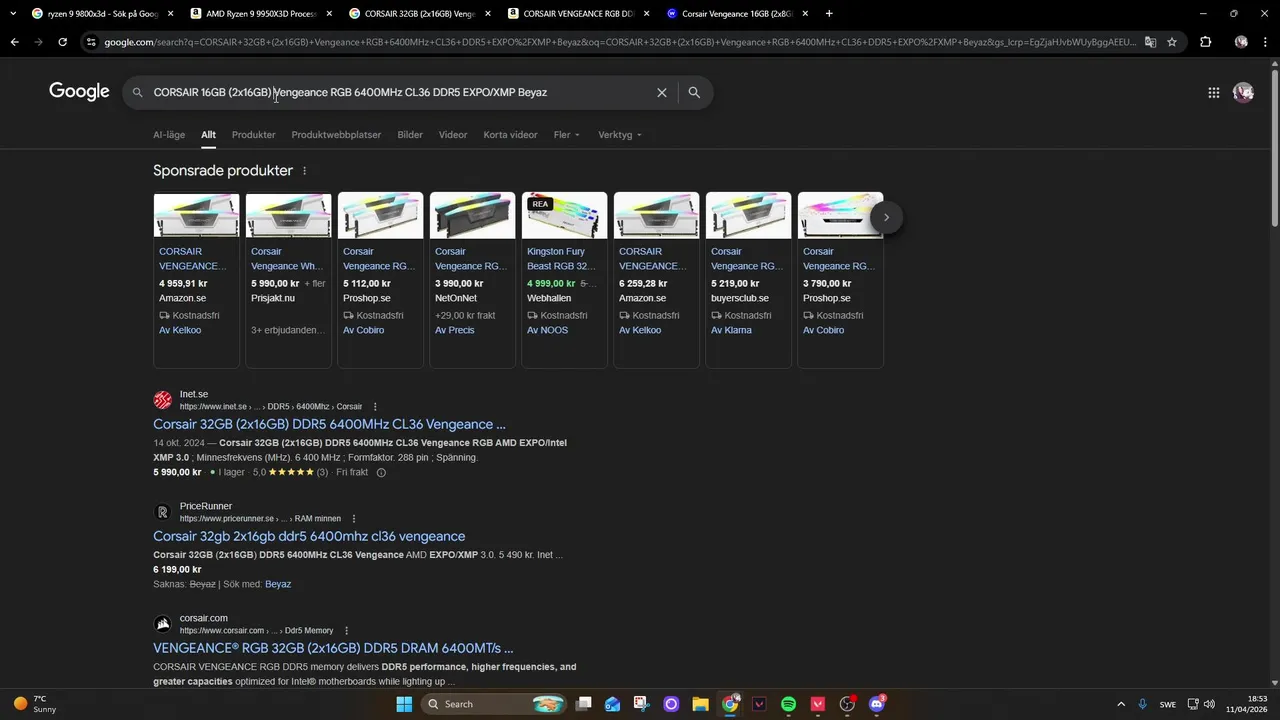The height and width of the screenshot is (720, 1280).
Task: Open Sponsrade produkter three-dot info
Action: coord(305,171)
